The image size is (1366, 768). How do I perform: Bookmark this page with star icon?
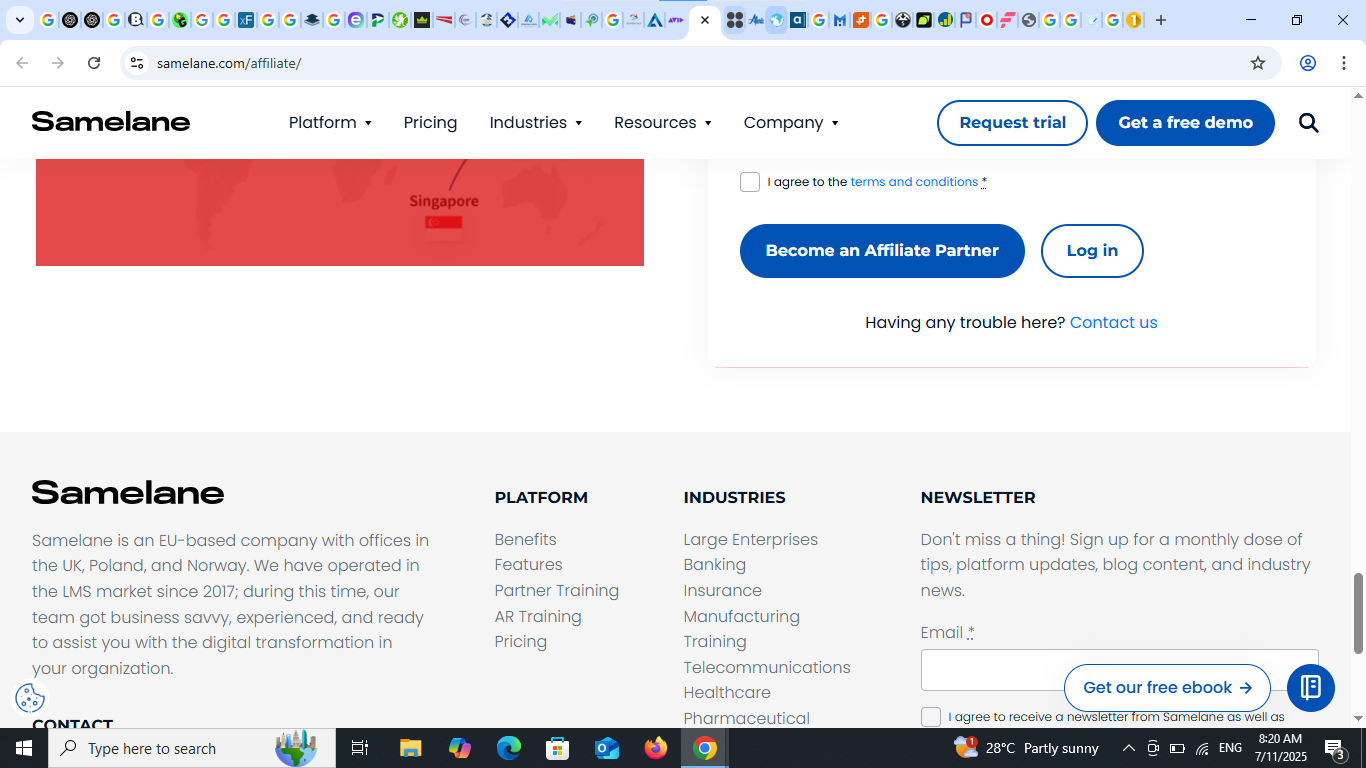1258,63
